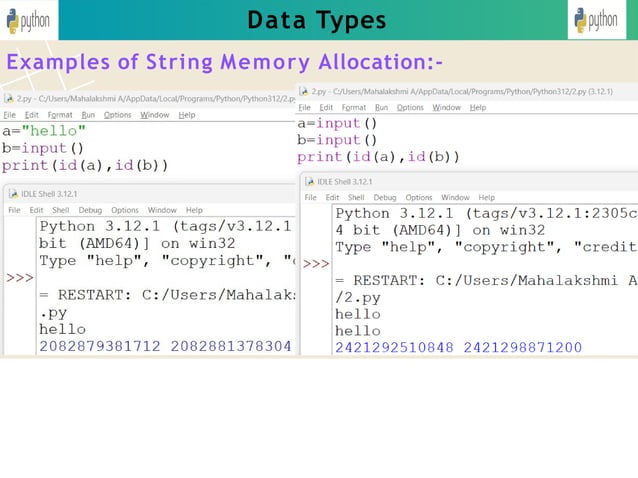Open Window menu in left IDLE Shell
Screen dimensions: 638x478
point(162,210)
